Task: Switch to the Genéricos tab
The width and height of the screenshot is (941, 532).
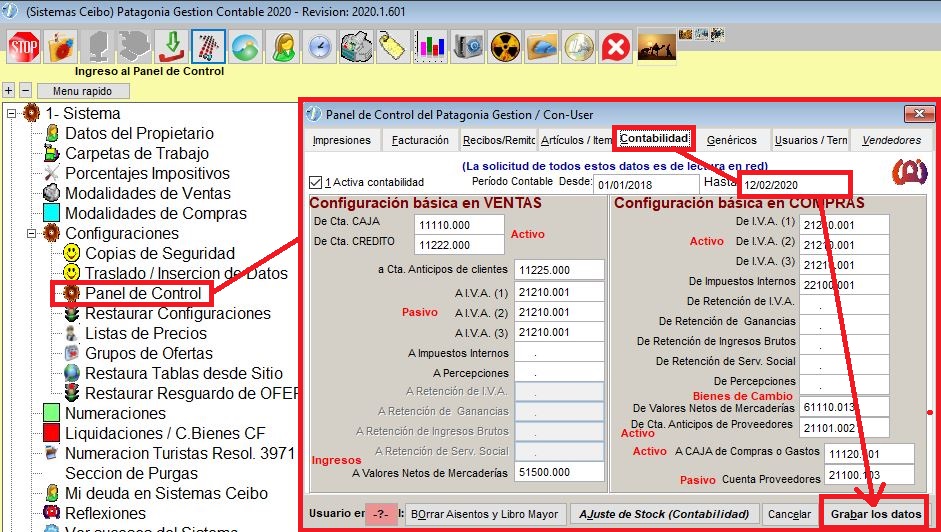Action: [732, 141]
